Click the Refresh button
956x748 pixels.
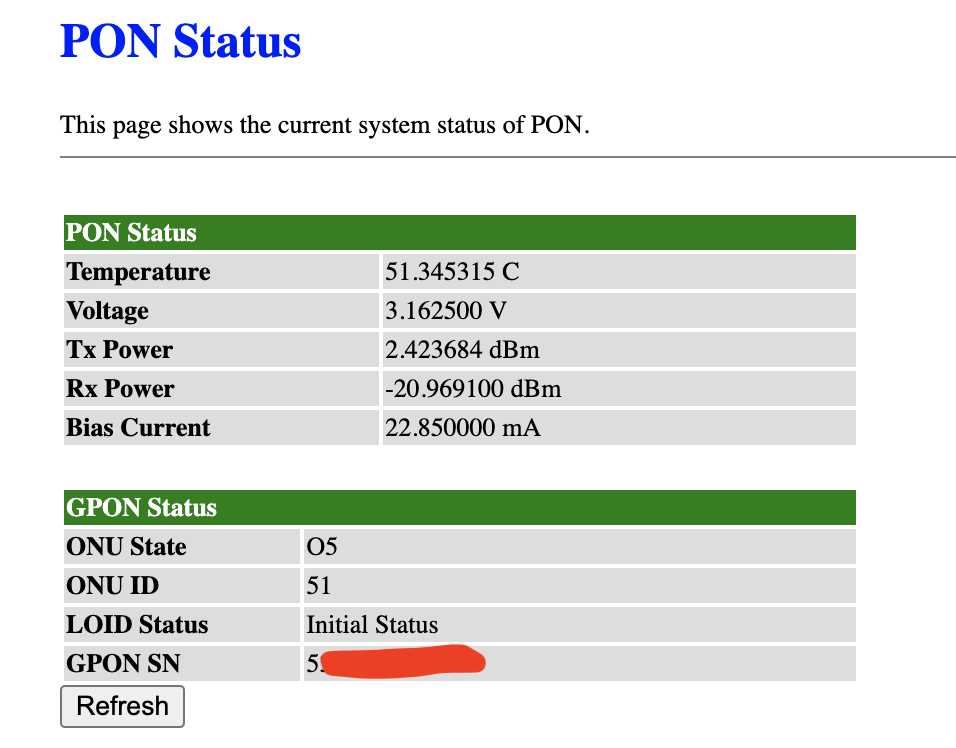122,706
